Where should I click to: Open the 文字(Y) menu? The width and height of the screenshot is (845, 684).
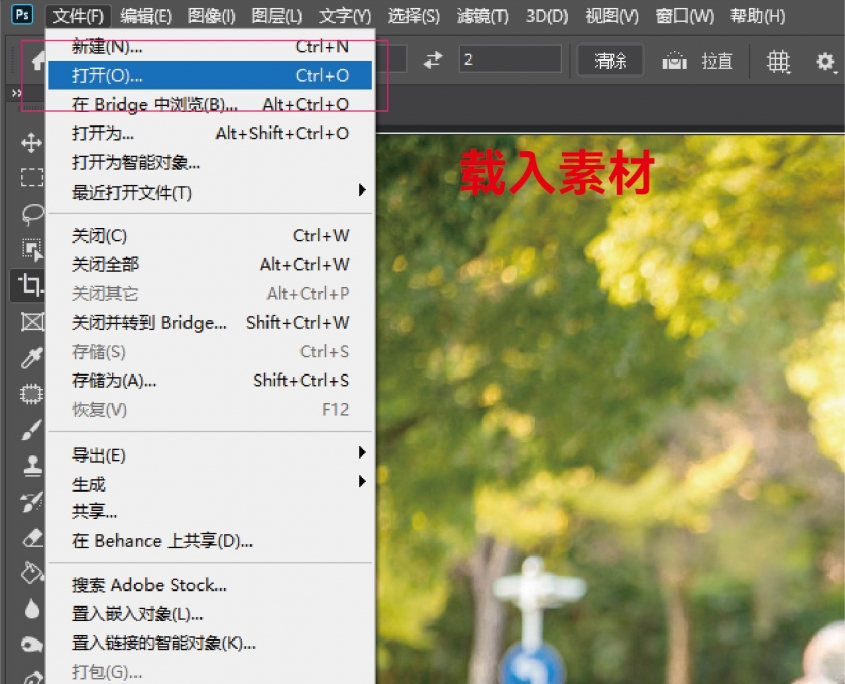pos(345,16)
